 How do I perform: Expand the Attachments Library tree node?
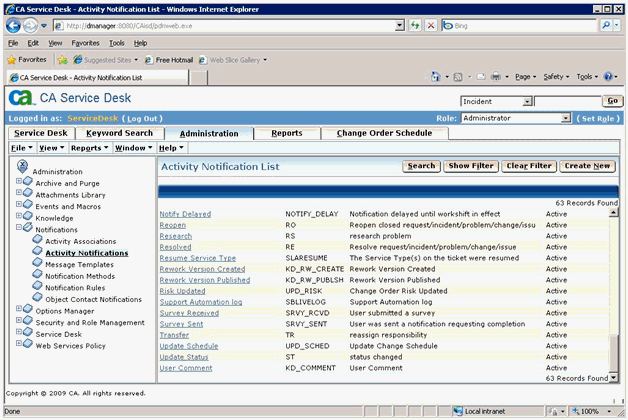tap(18, 193)
